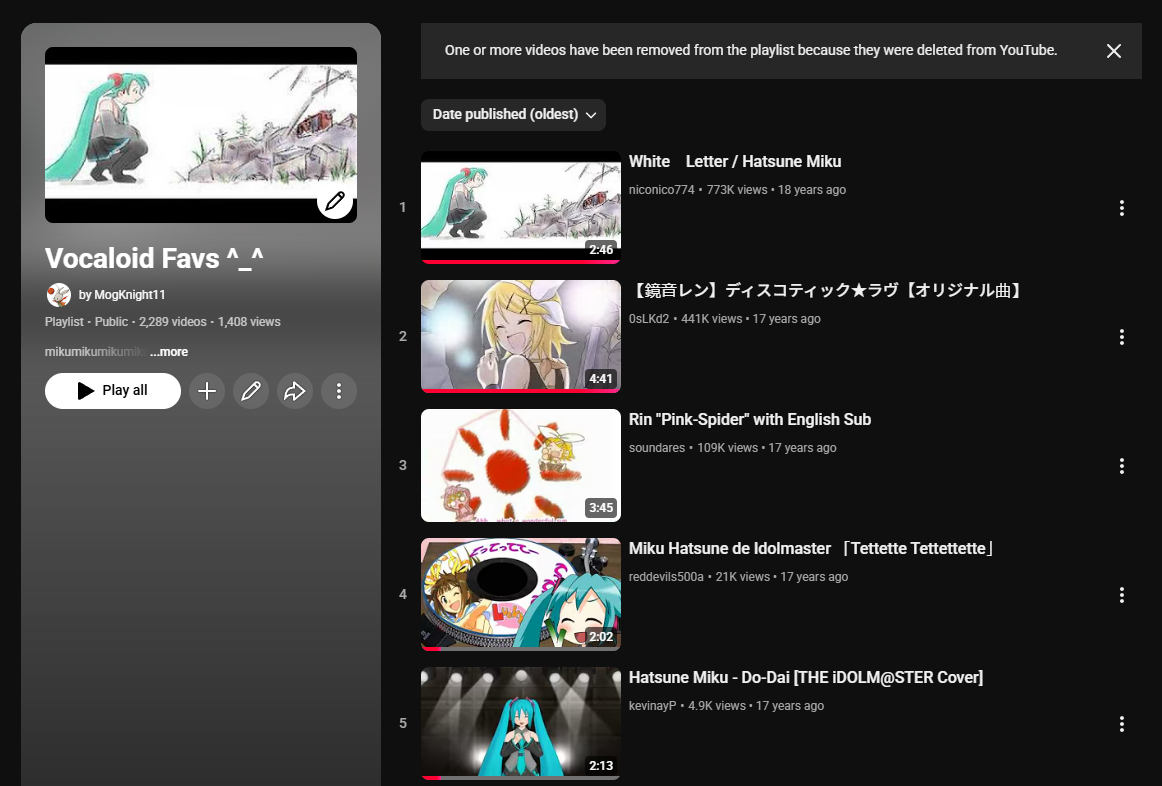Select the soundares channel name

657,447
